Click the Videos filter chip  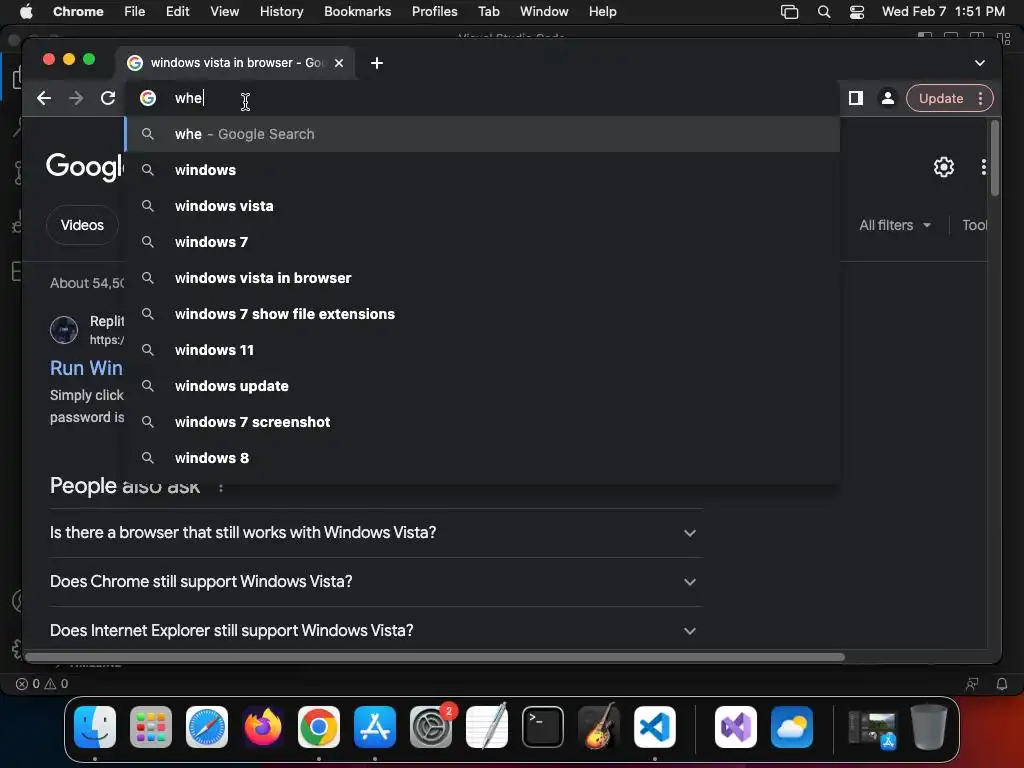pos(82,225)
